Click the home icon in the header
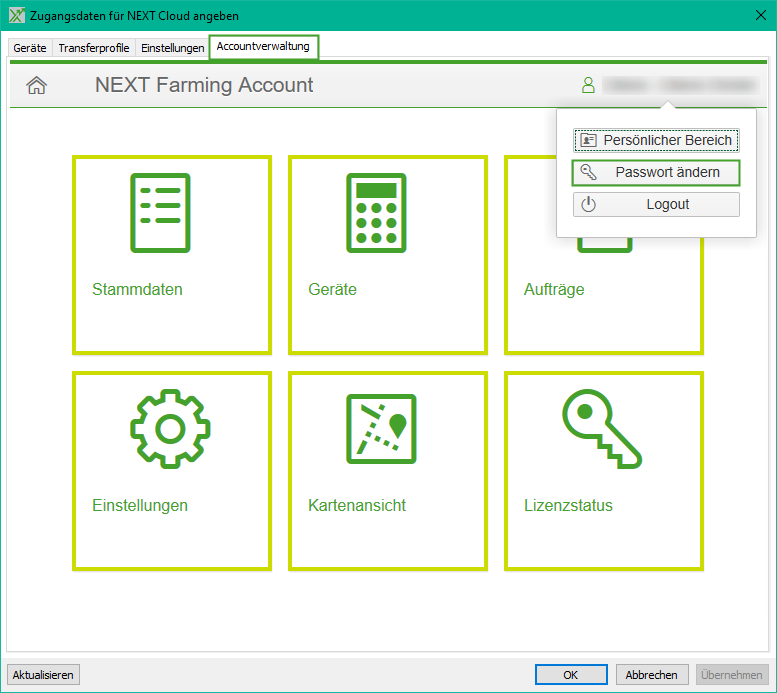This screenshot has width=777, height=693. click(36, 86)
